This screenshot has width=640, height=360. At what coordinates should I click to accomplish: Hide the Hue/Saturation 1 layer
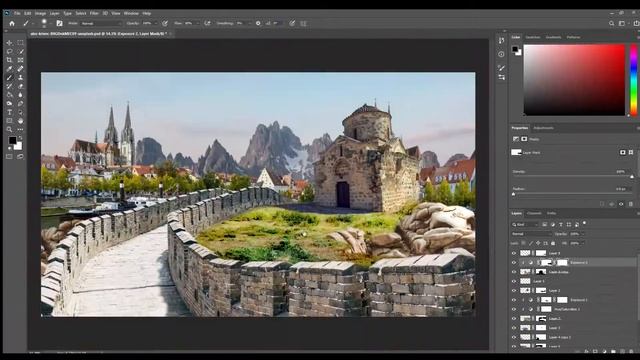(514, 309)
